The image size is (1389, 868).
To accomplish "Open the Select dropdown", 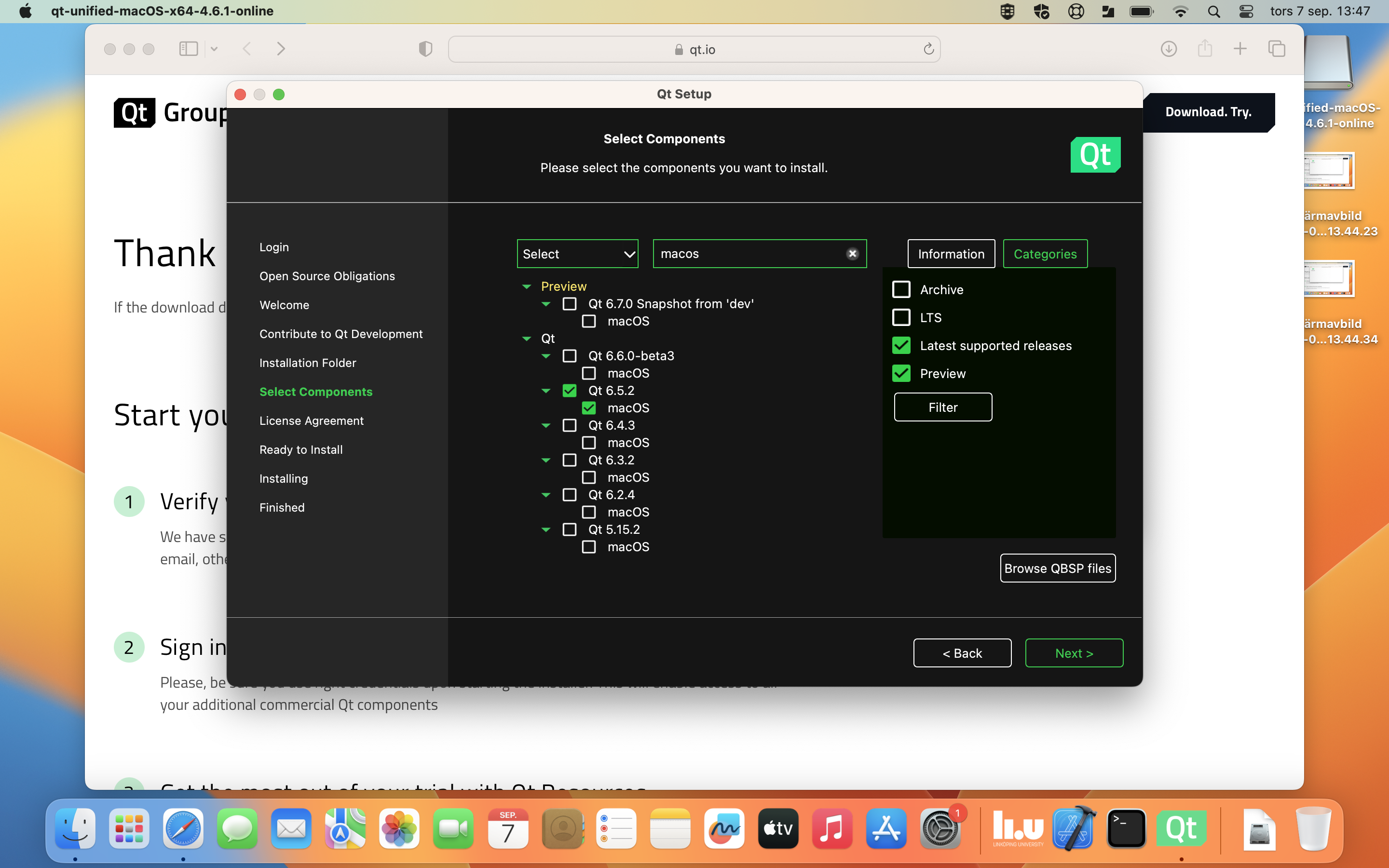I will click(577, 254).
